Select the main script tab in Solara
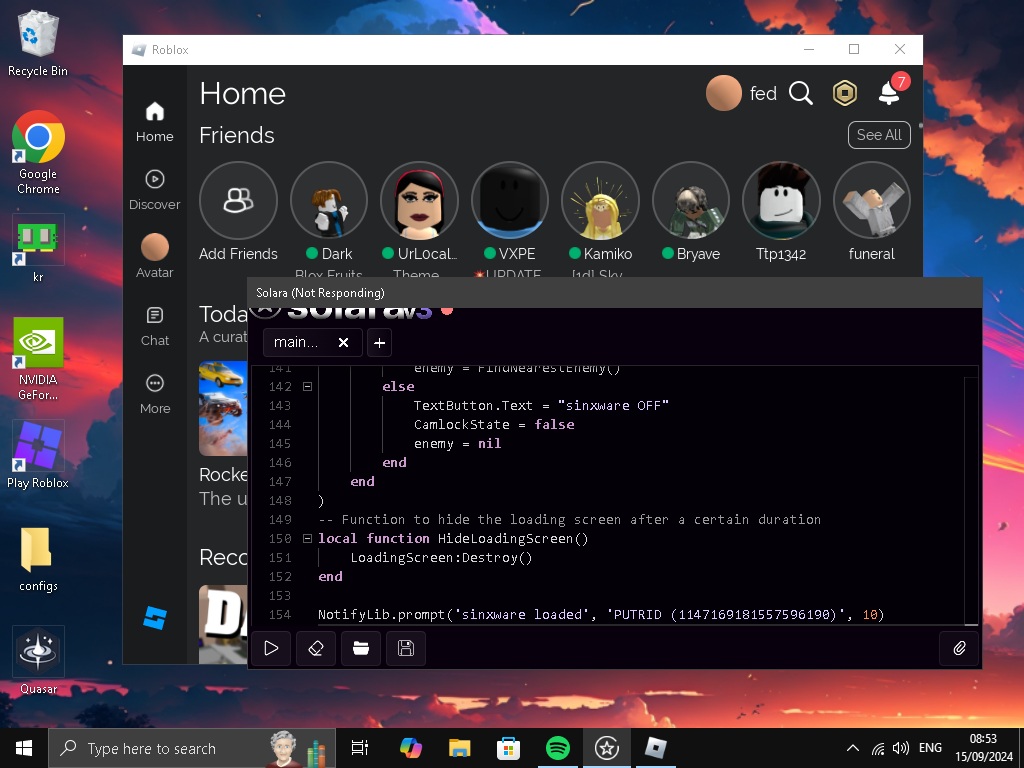 click(313, 343)
